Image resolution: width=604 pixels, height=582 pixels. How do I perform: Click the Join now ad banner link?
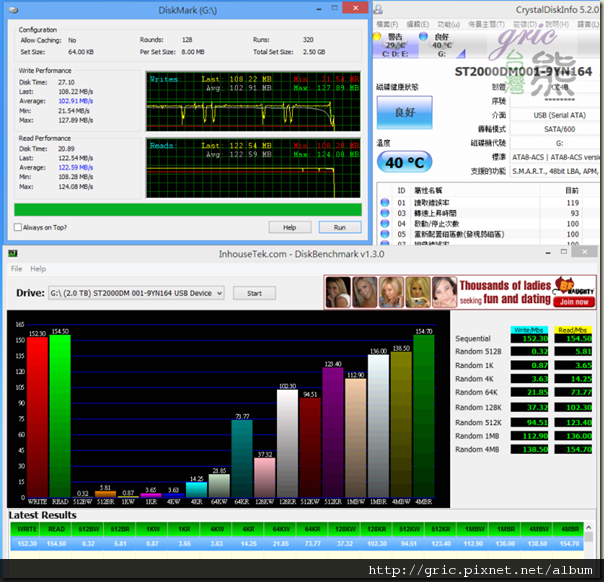pyautogui.click(x=573, y=301)
